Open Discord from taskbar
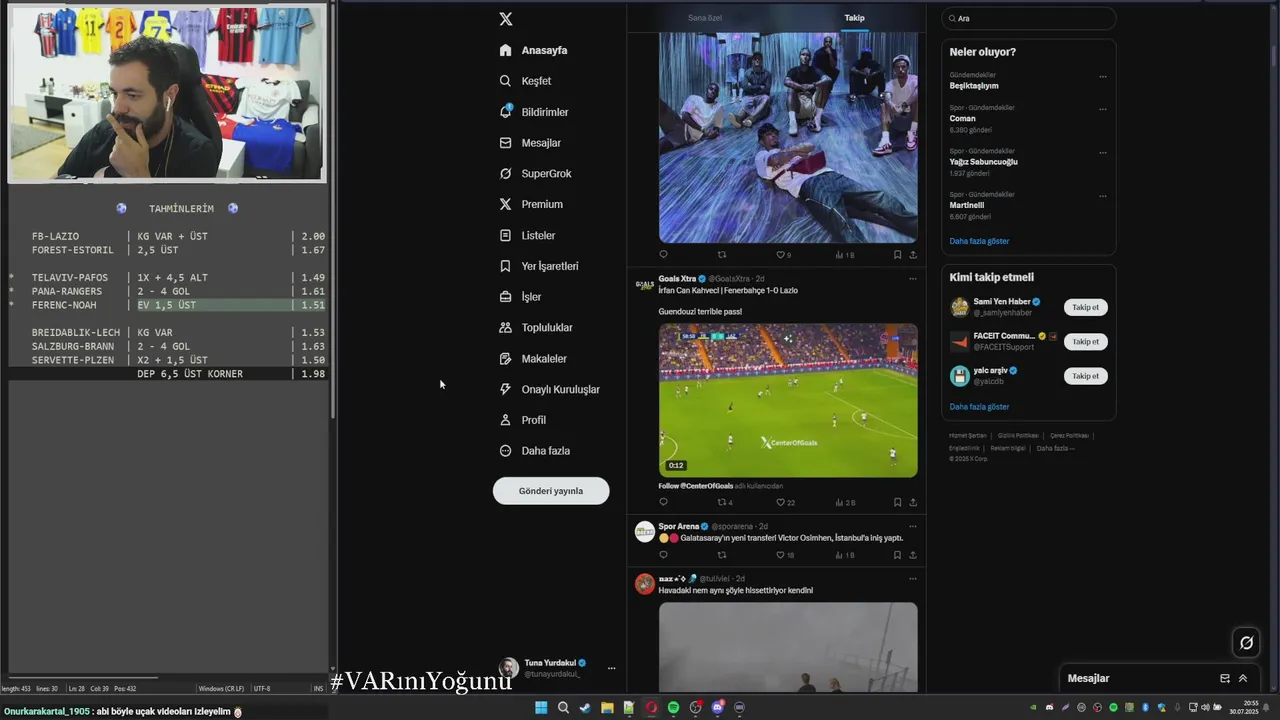1280x720 pixels. [x=717, y=708]
